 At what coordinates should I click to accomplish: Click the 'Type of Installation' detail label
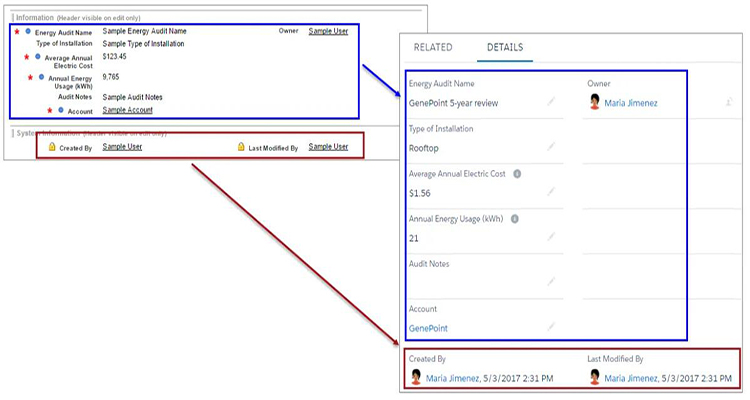pos(441,129)
